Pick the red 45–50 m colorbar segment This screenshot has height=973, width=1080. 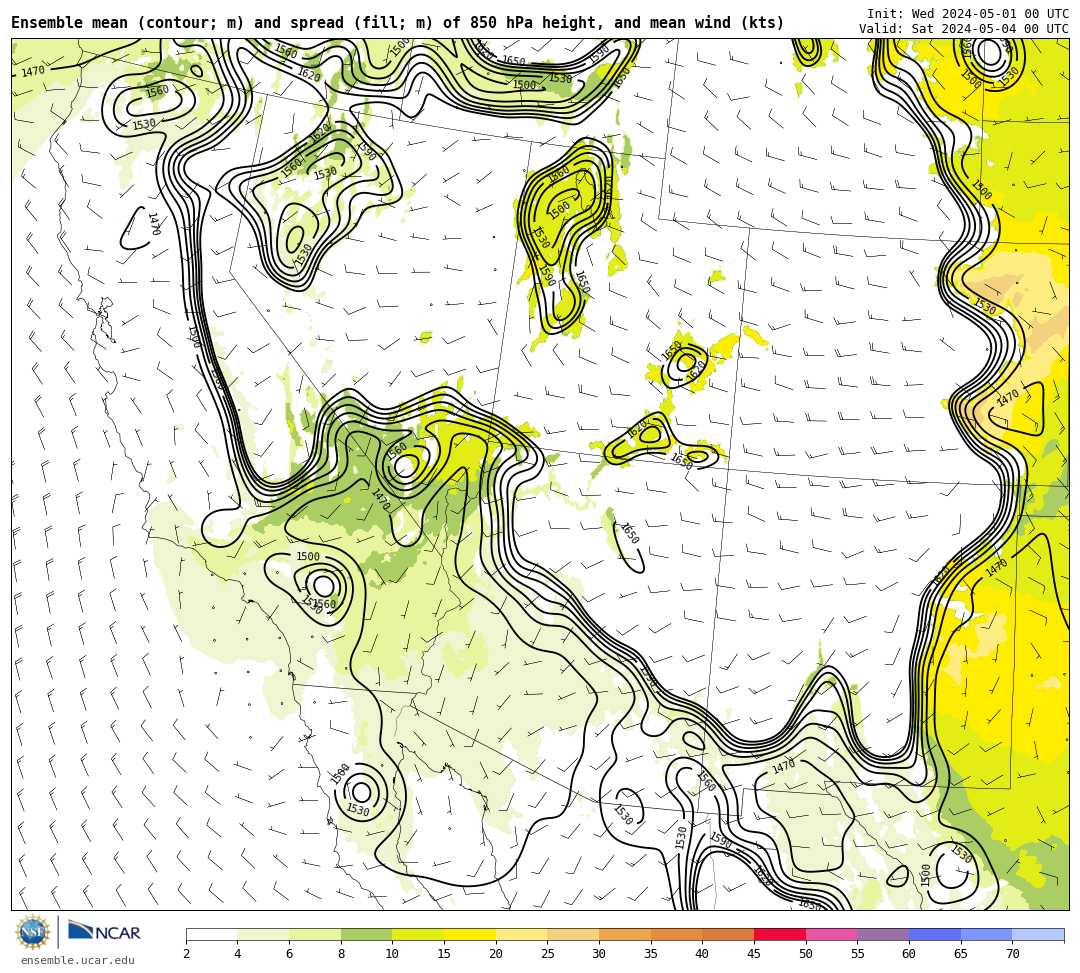tap(780, 934)
